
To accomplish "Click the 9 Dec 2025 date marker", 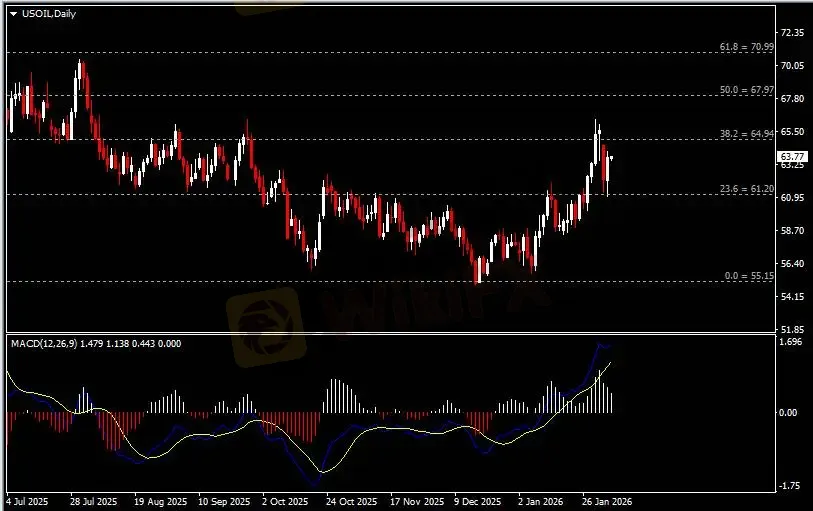I will pos(478,500).
